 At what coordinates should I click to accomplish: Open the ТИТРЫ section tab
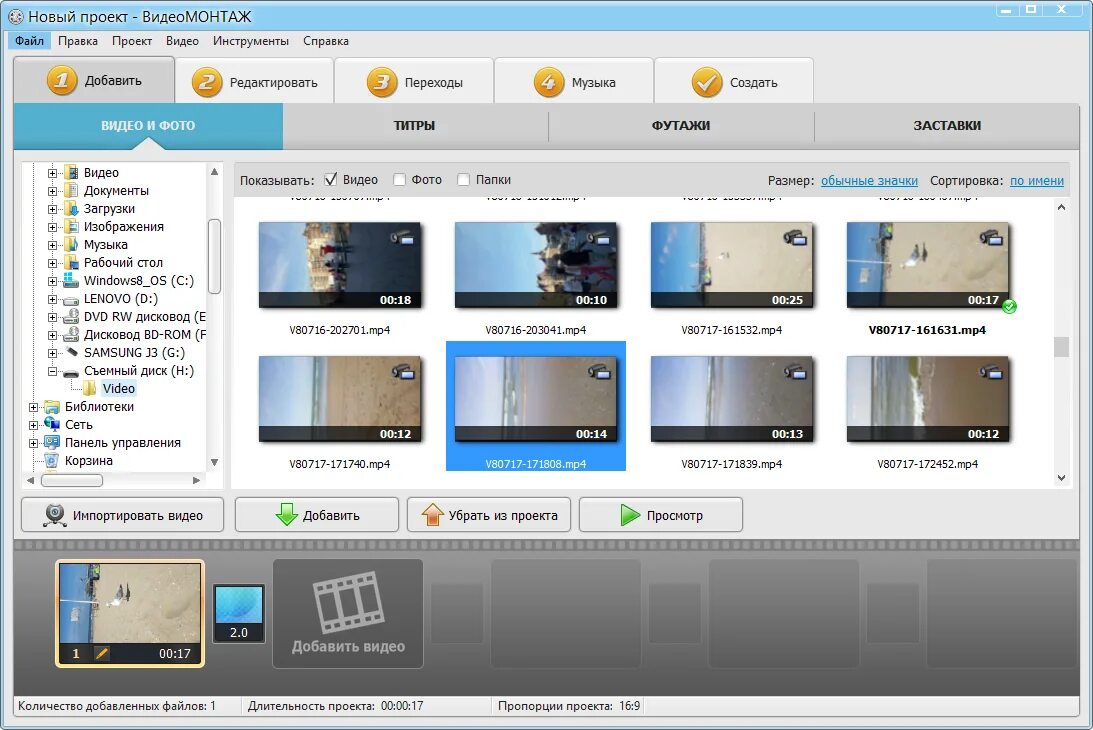coord(415,126)
